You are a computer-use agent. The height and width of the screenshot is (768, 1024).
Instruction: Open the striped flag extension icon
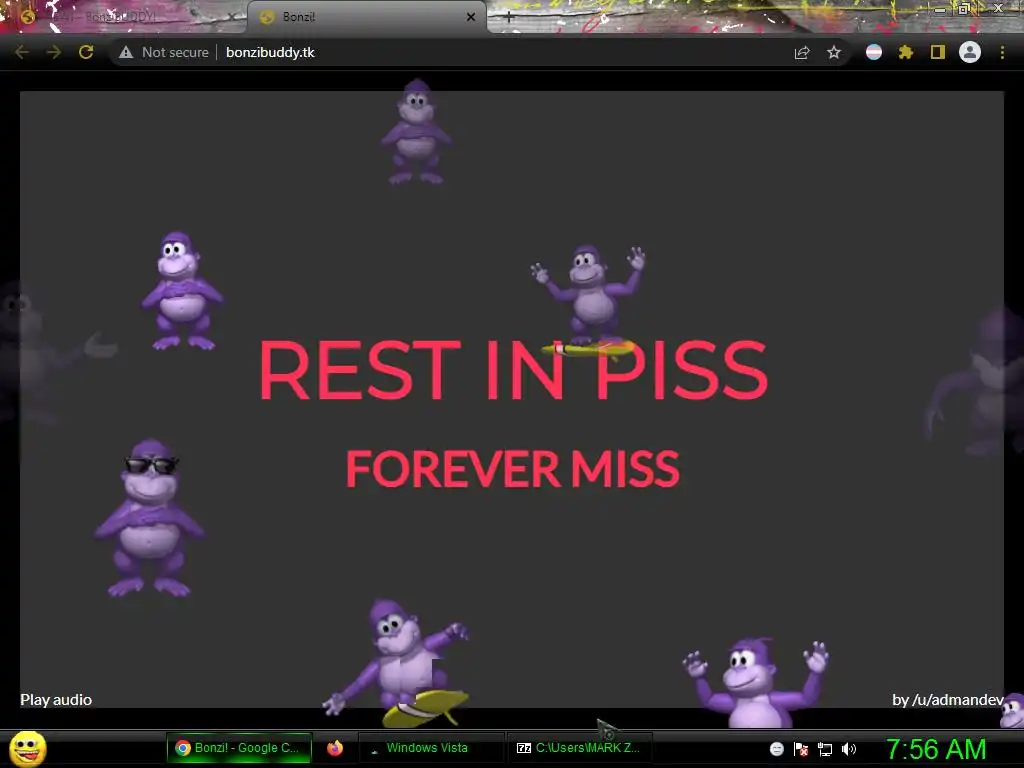point(874,52)
